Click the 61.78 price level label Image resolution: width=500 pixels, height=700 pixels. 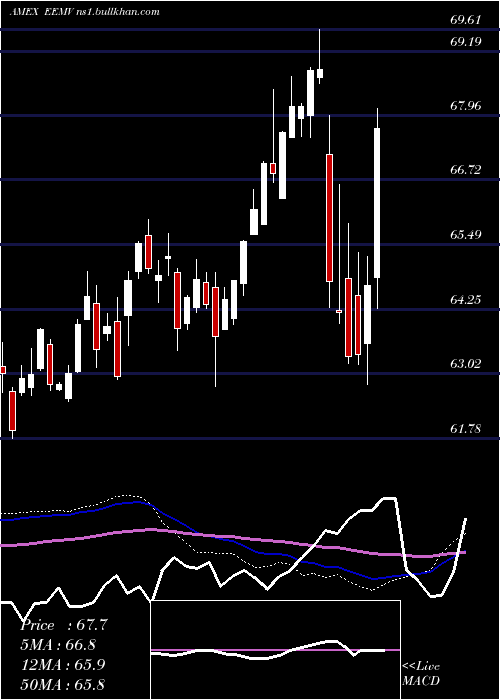coord(466,429)
